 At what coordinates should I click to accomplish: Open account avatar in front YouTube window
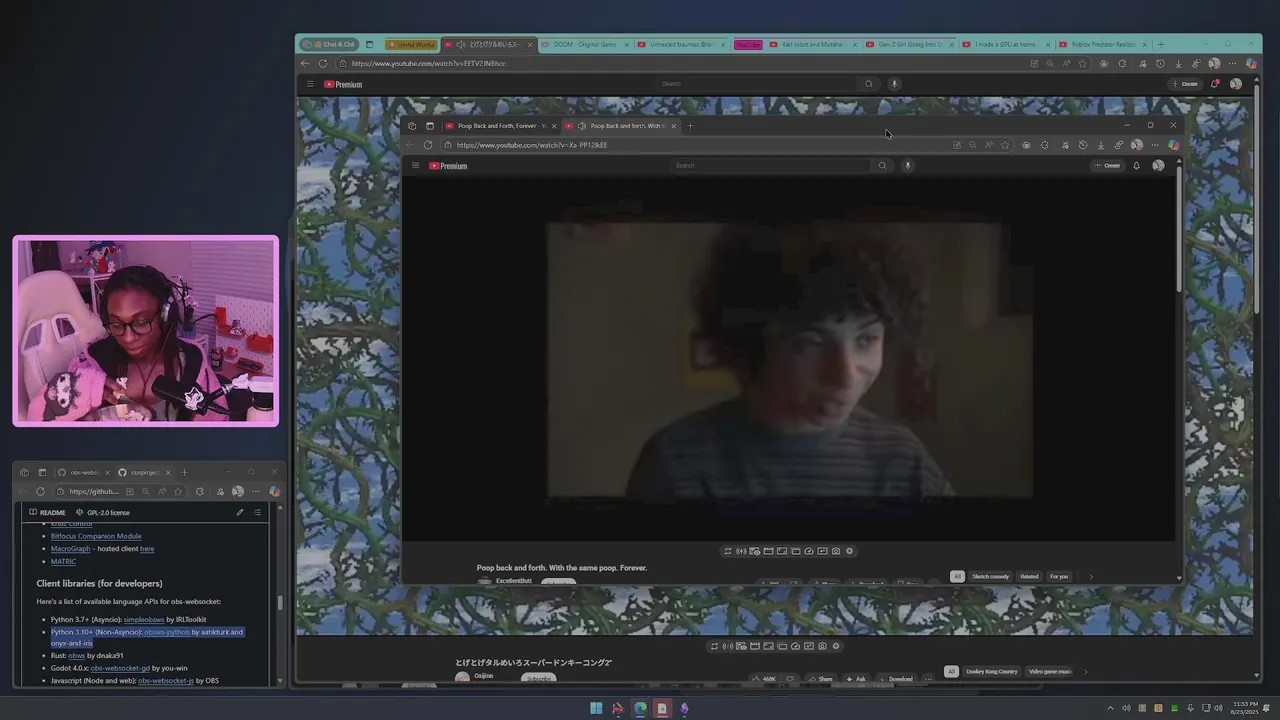click(x=1158, y=166)
